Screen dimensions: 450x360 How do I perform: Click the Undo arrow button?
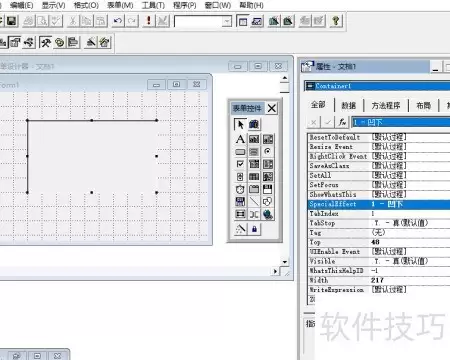click(118, 21)
